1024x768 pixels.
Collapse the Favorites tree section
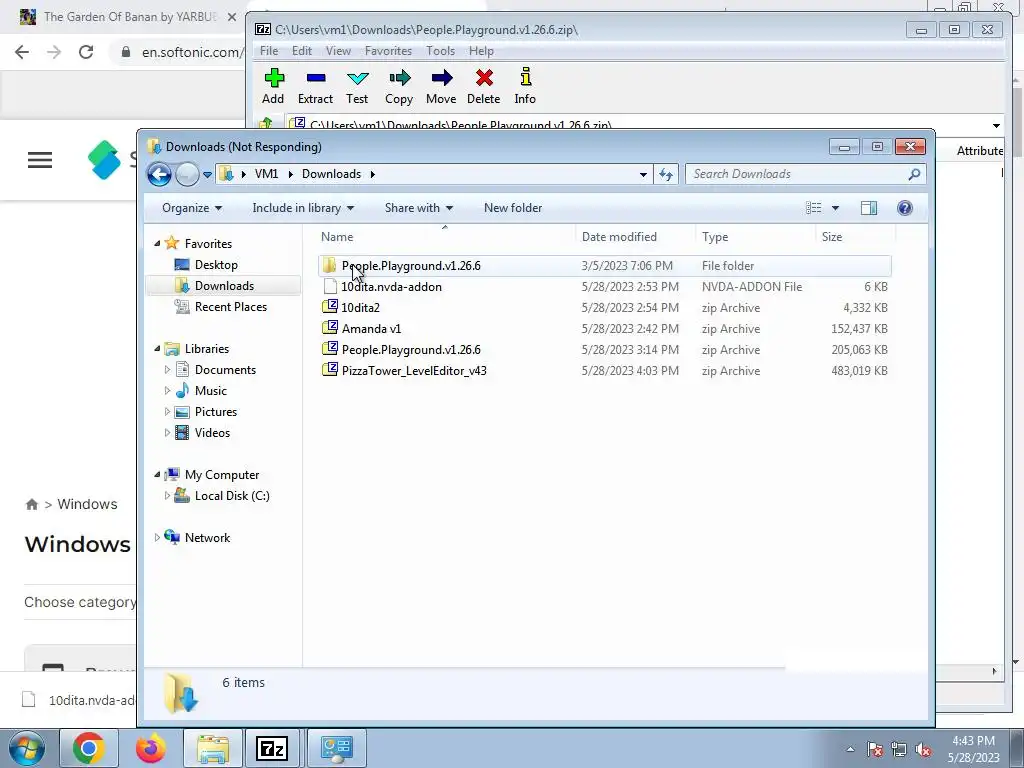pyautogui.click(x=157, y=244)
